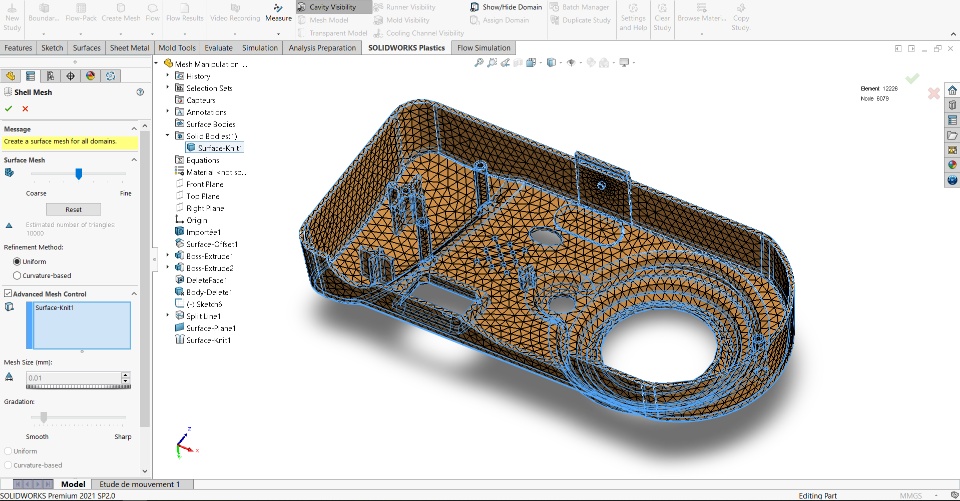Uncheck the Advanced Mesh Control checkbox
Image resolution: width=960 pixels, height=501 pixels.
[x=9, y=293]
